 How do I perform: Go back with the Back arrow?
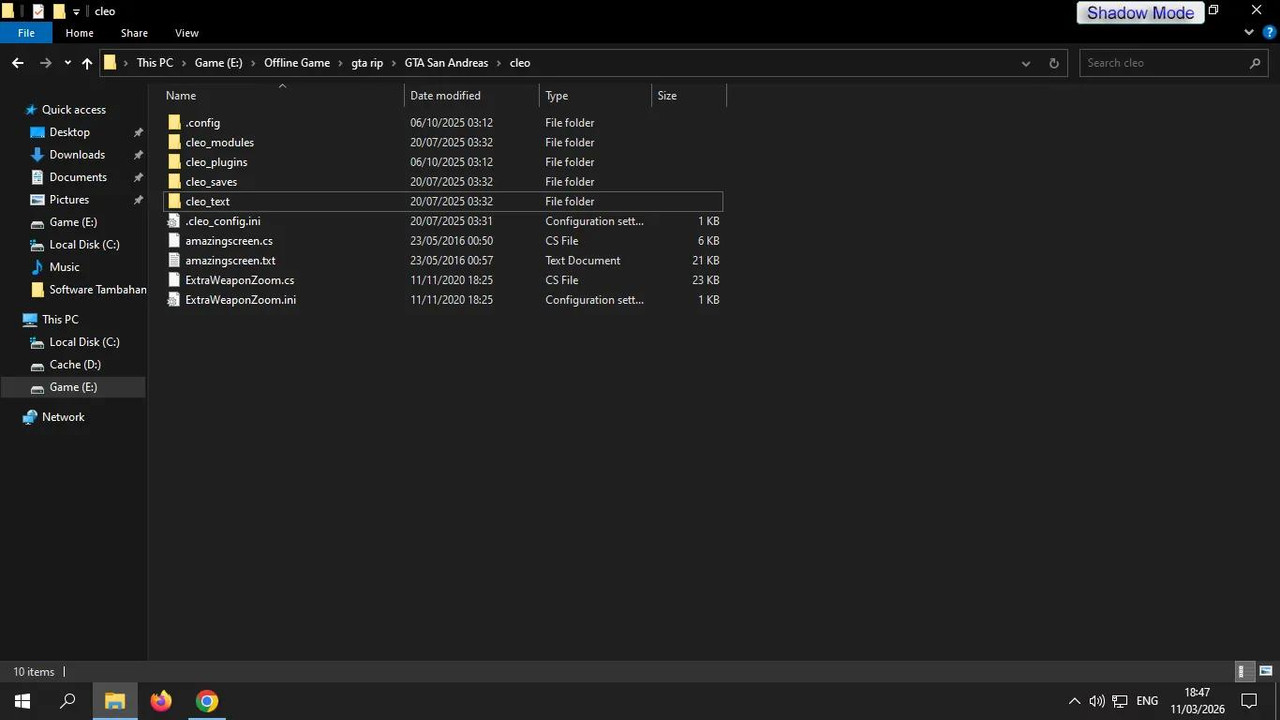[x=18, y=63]
